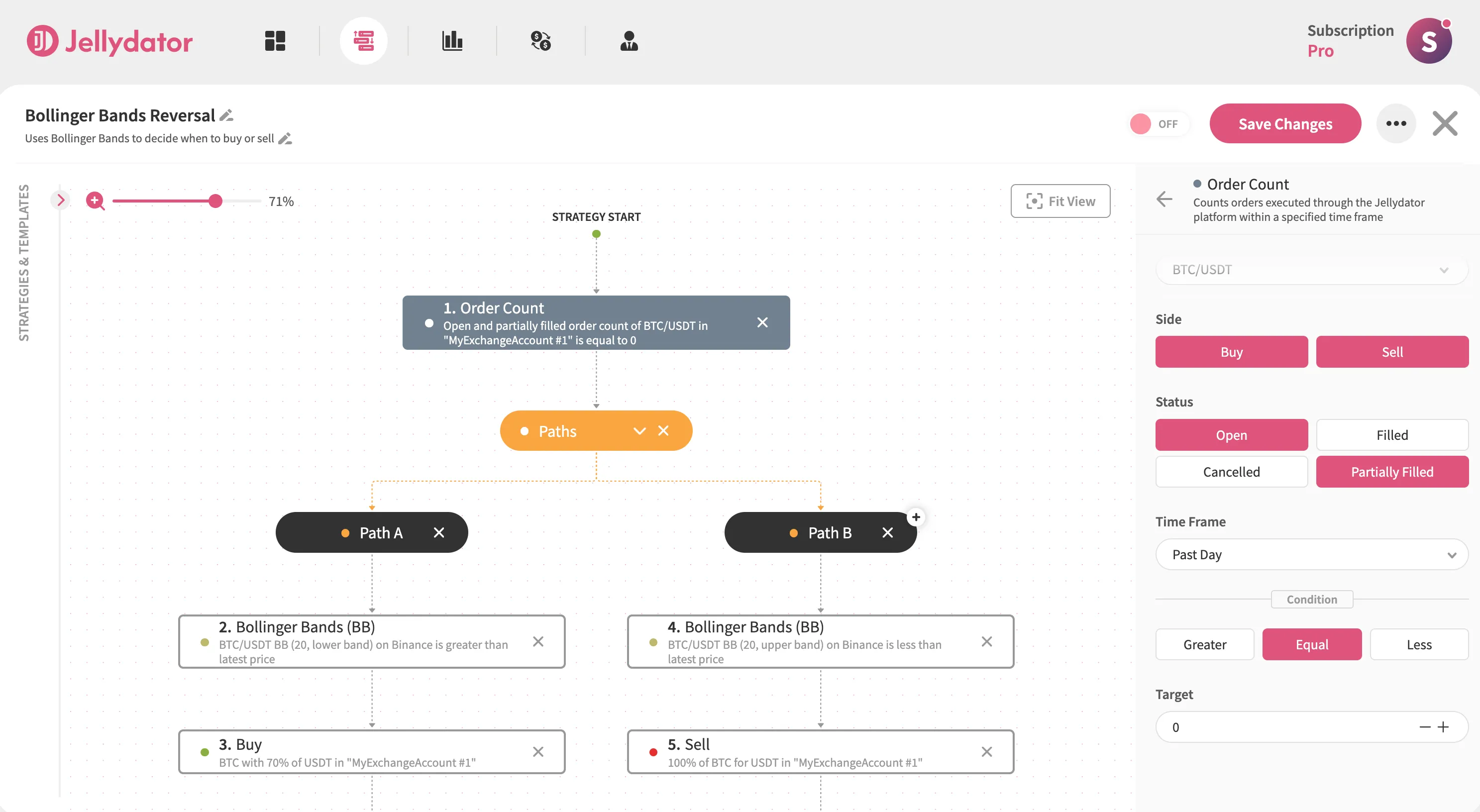Click the 71% zoom value
1480x812 pixels.
click(x=281, y=201)
